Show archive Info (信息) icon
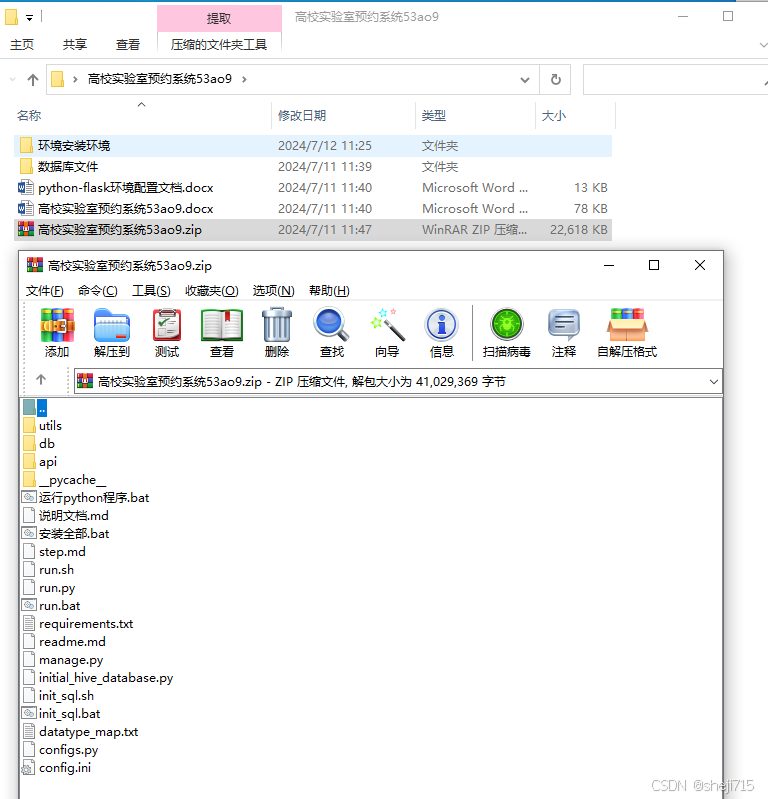 pos(441,325)
